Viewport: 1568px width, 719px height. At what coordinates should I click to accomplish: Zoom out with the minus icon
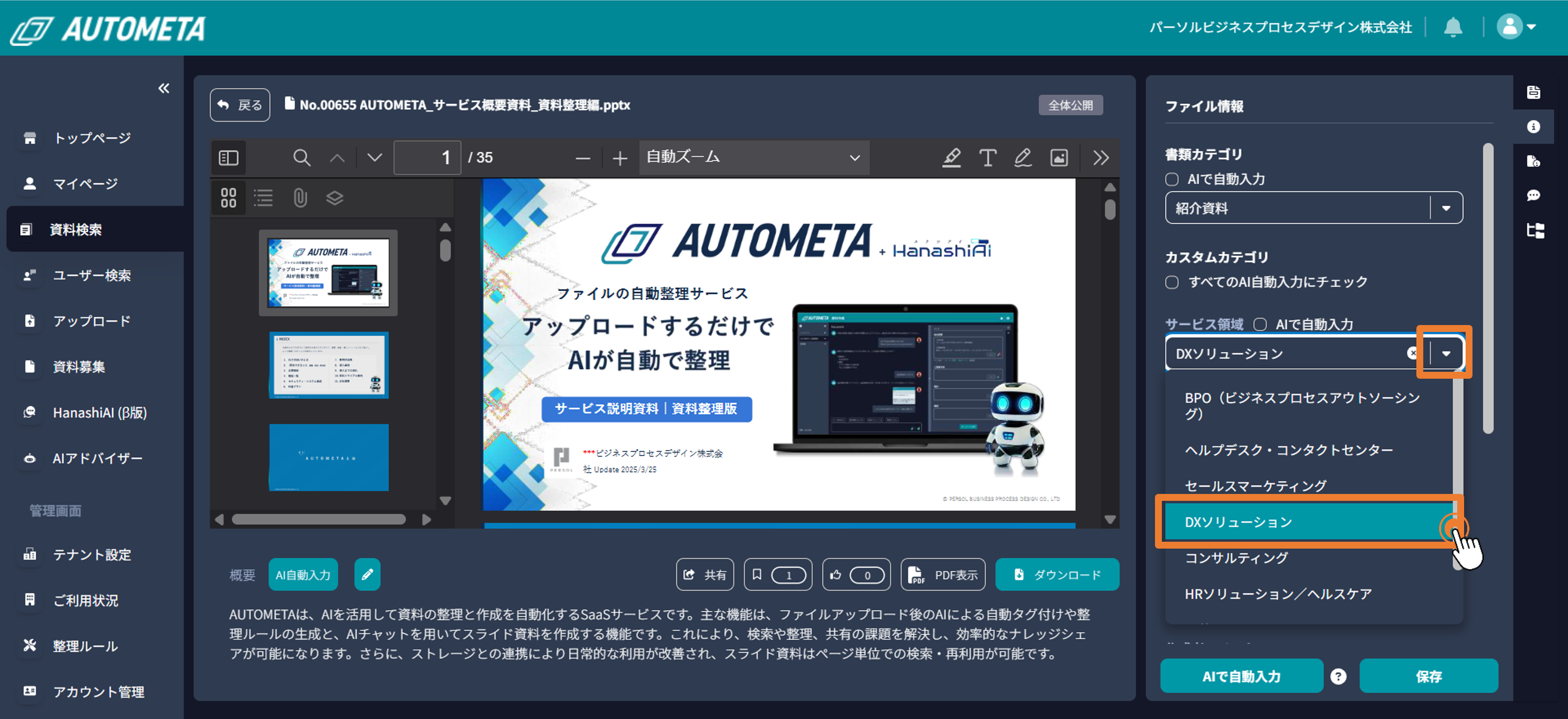[x=582, y=158]
